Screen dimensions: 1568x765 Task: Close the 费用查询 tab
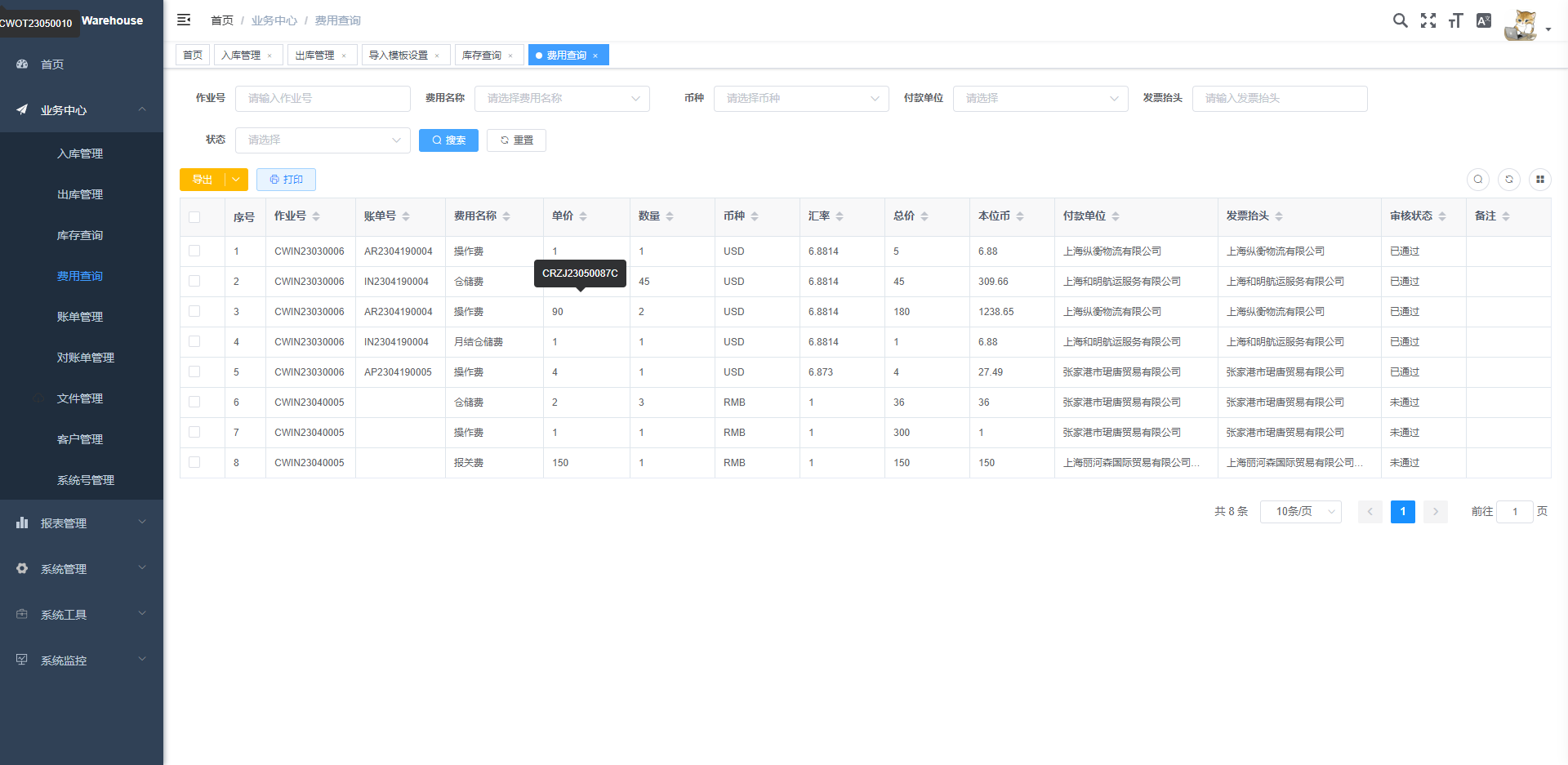595,56
